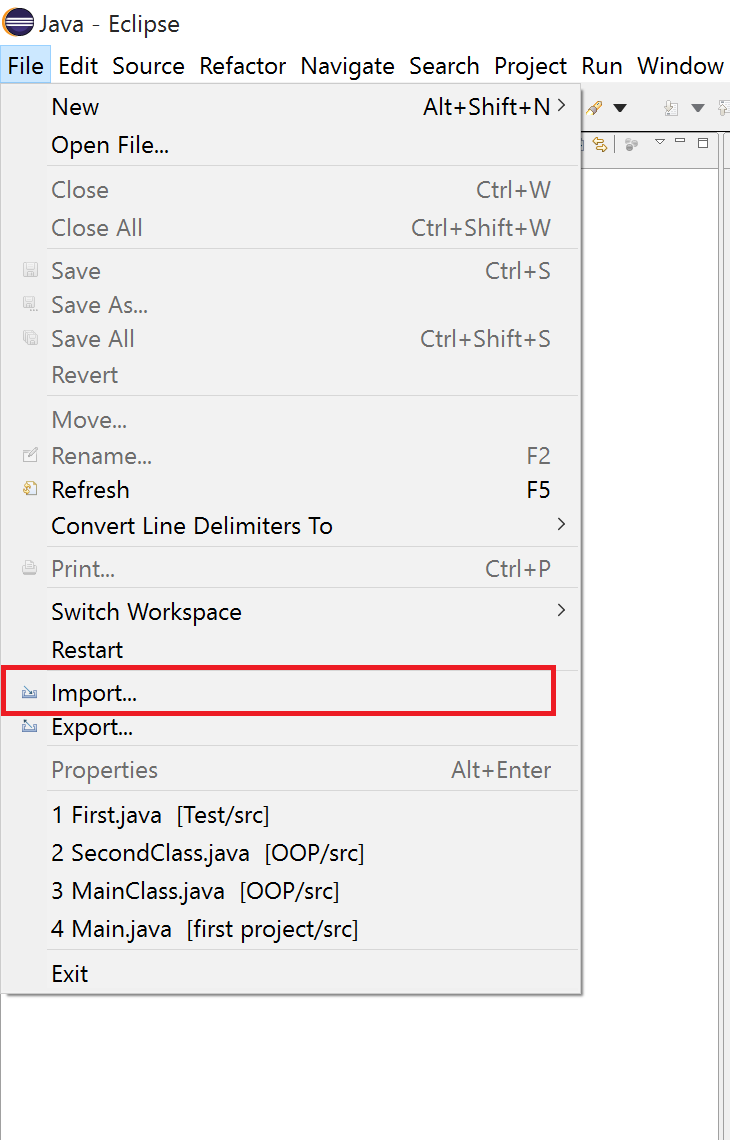Click the Next Annotation toolbar icon
The width and height of the screenshot is (730, 1140).
(672, 108)
